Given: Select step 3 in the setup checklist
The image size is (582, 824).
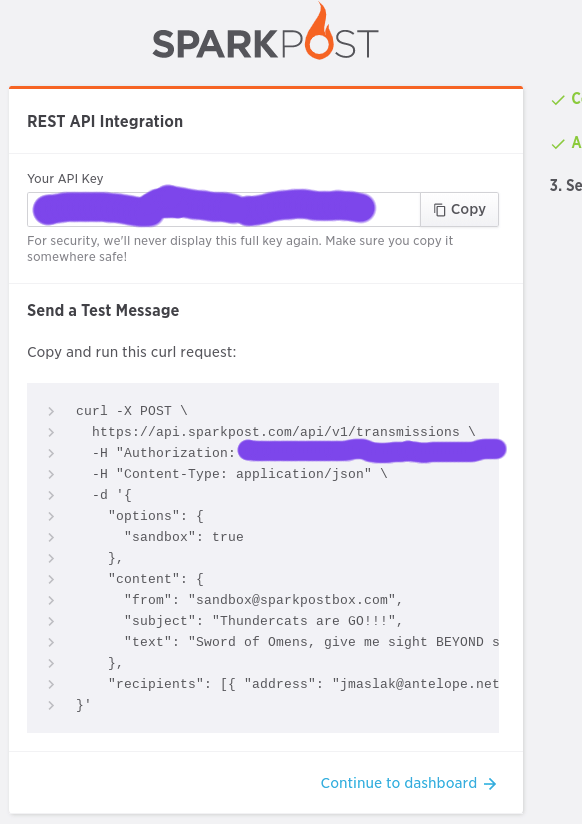Looking at the screenshot, I should coord(570,186).
